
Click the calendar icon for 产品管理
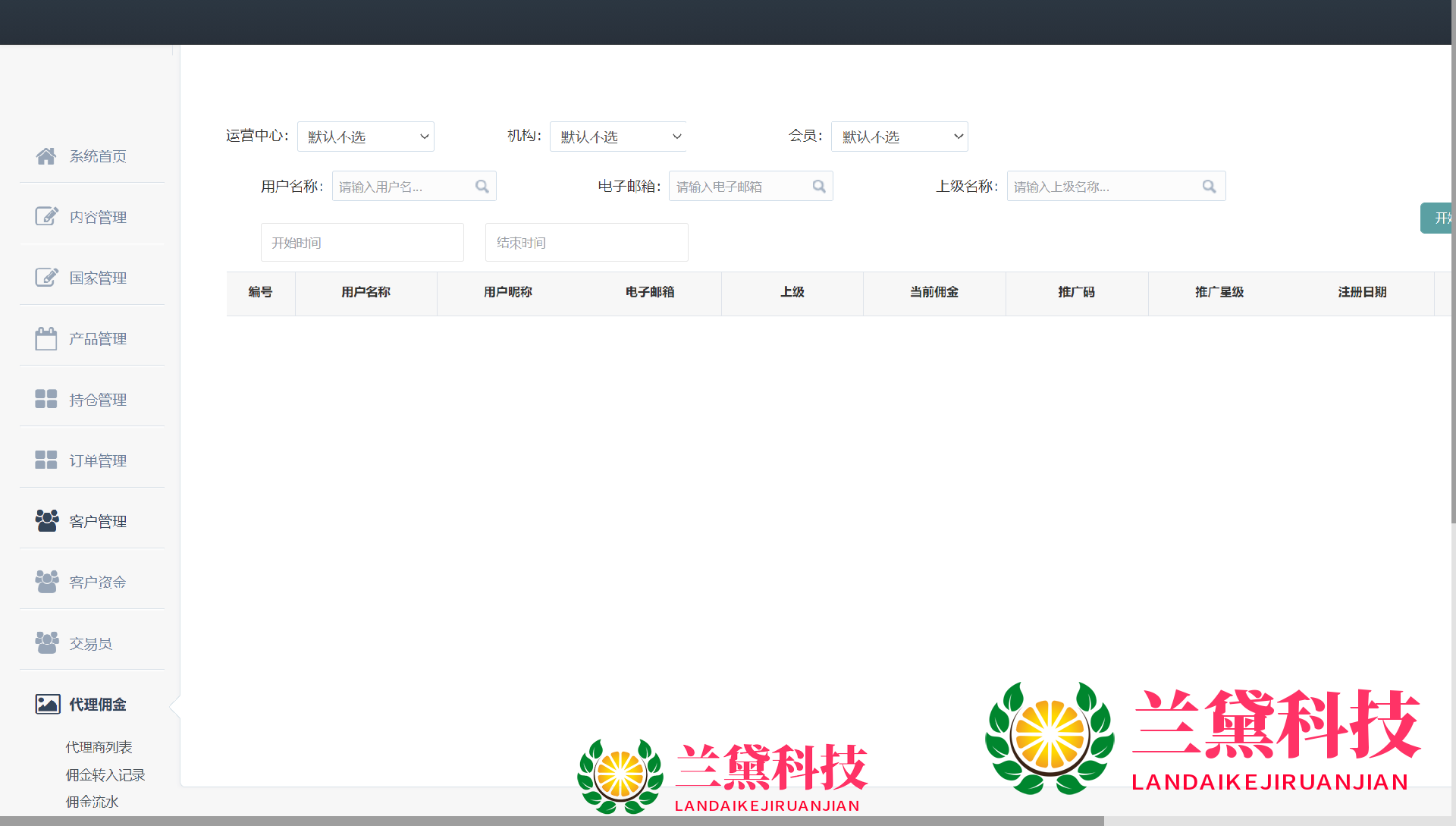click(45, 338)
